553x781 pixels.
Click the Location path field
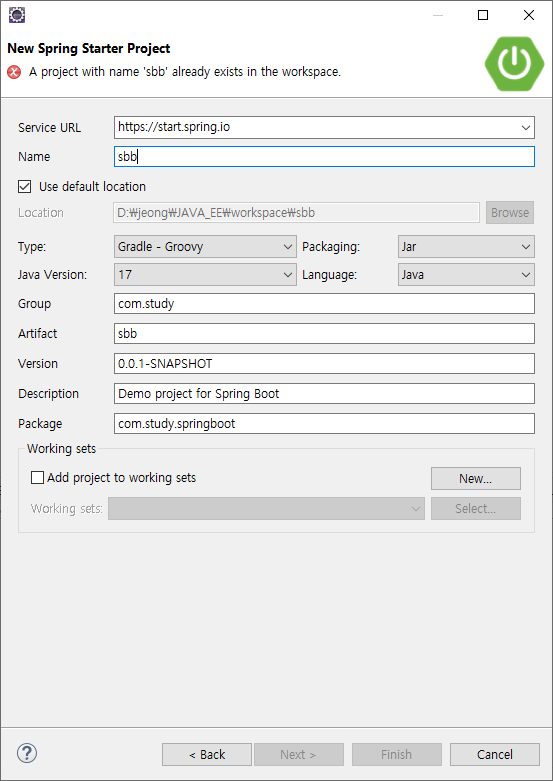[296, 213]
